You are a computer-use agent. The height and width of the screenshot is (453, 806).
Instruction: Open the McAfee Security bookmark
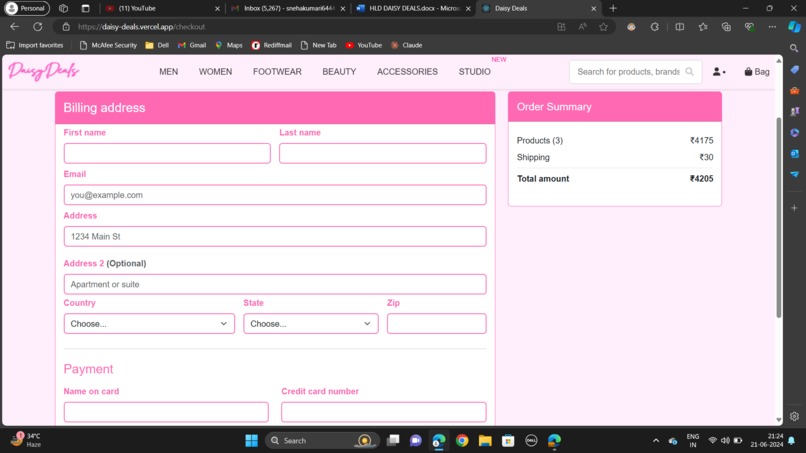click(108, 45)
